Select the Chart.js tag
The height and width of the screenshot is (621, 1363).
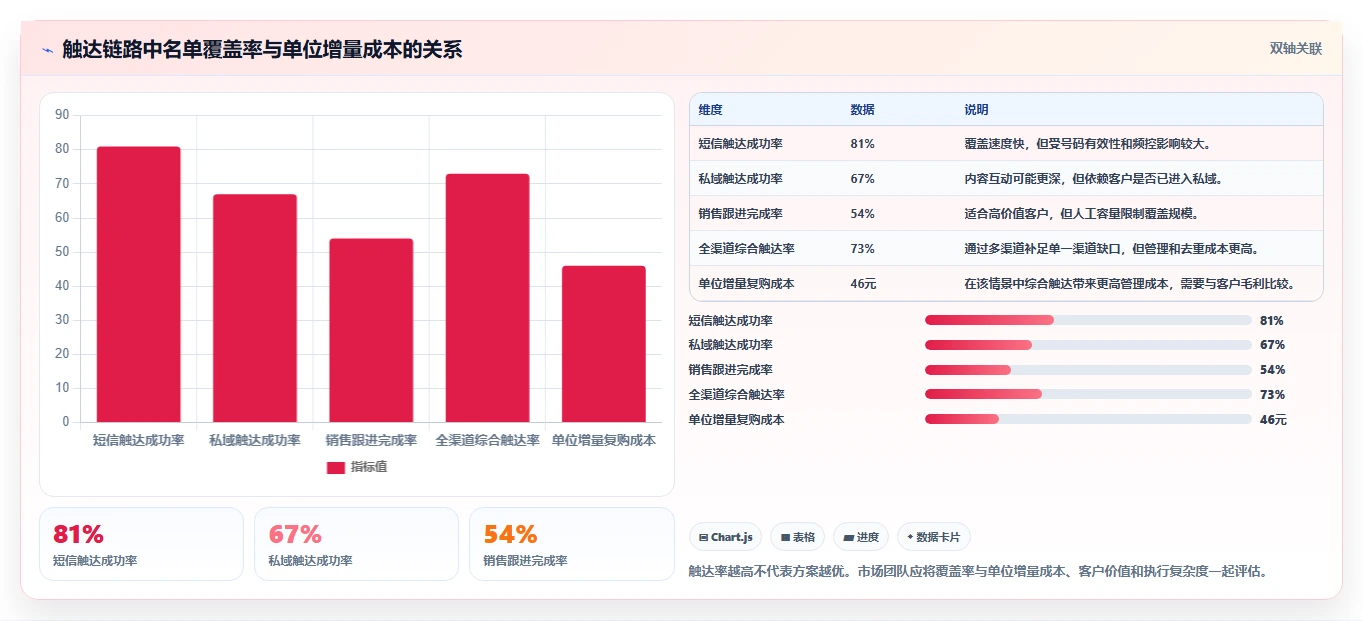tap(725, 537)
